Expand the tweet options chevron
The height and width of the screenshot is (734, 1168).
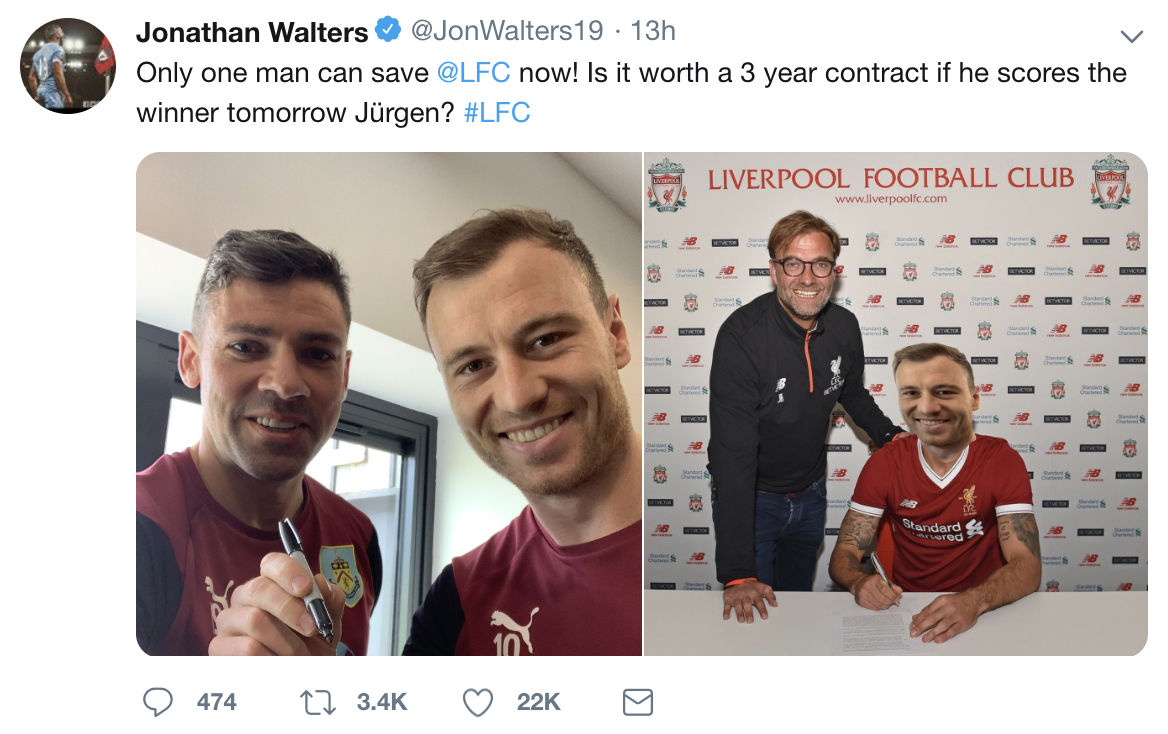[x=1132, y=37]
